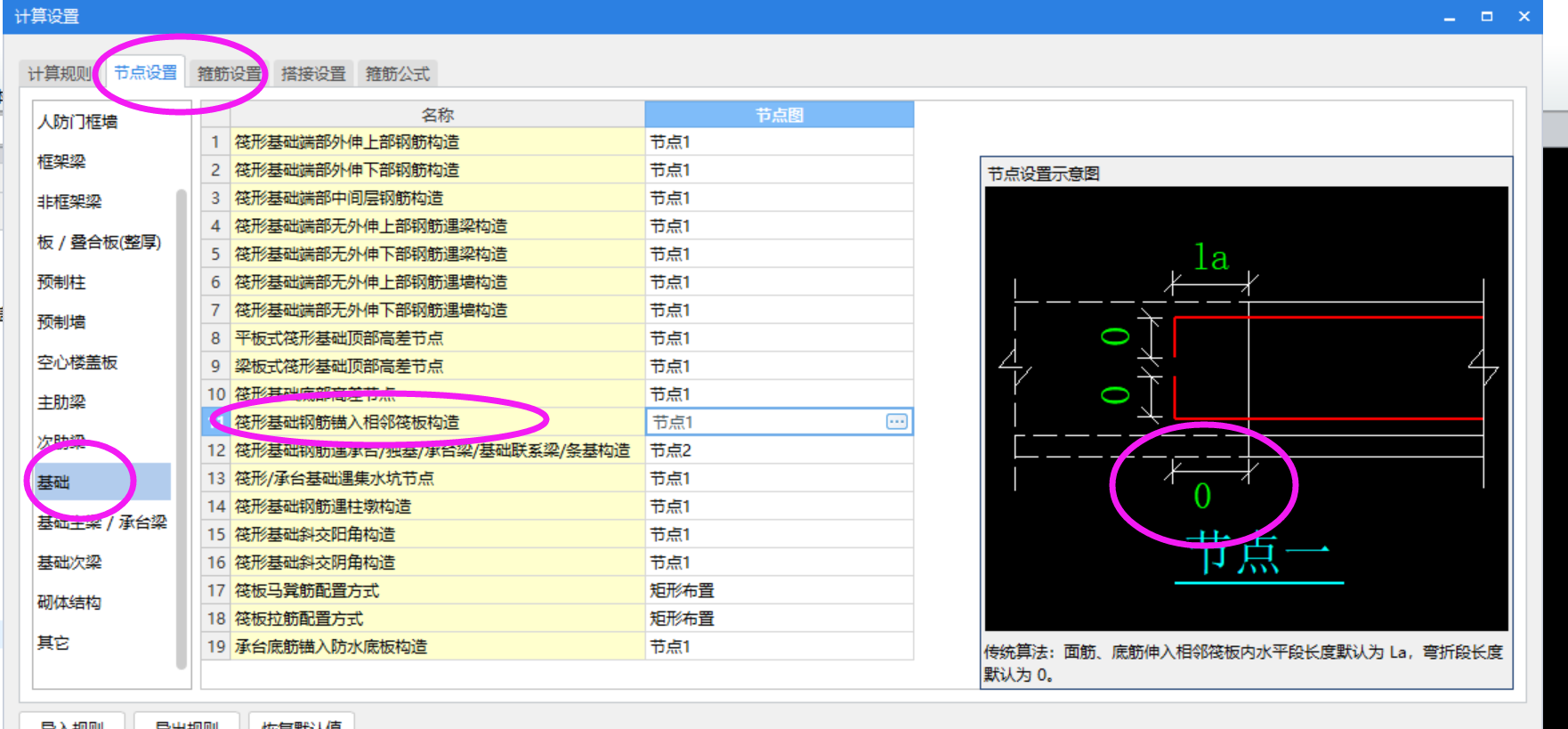1568x729 pixels.
Task: Select 空心楼盖板 in the component list
Action: click(77, 362)
